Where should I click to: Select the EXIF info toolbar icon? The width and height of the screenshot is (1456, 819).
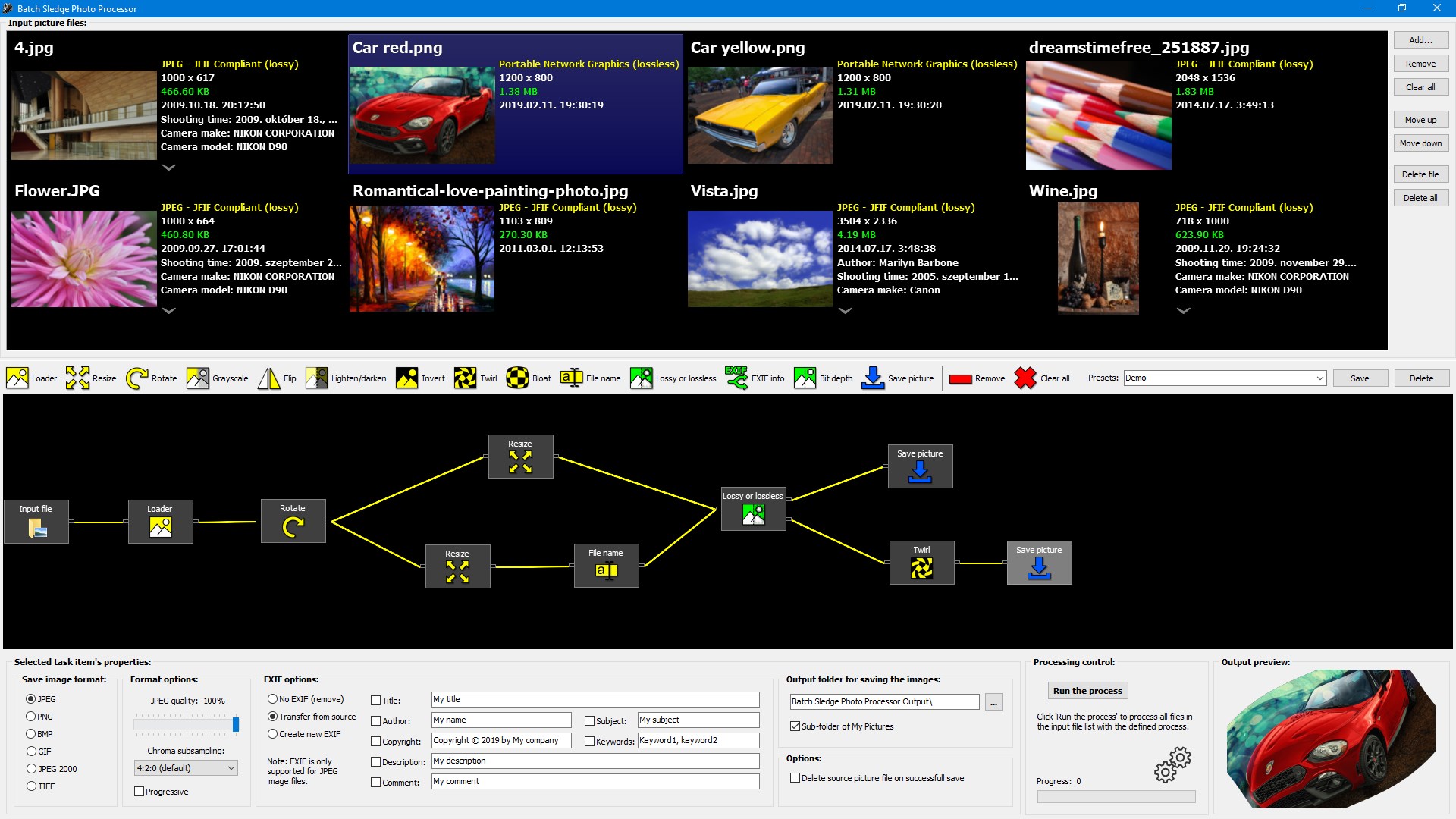point(736,378)
